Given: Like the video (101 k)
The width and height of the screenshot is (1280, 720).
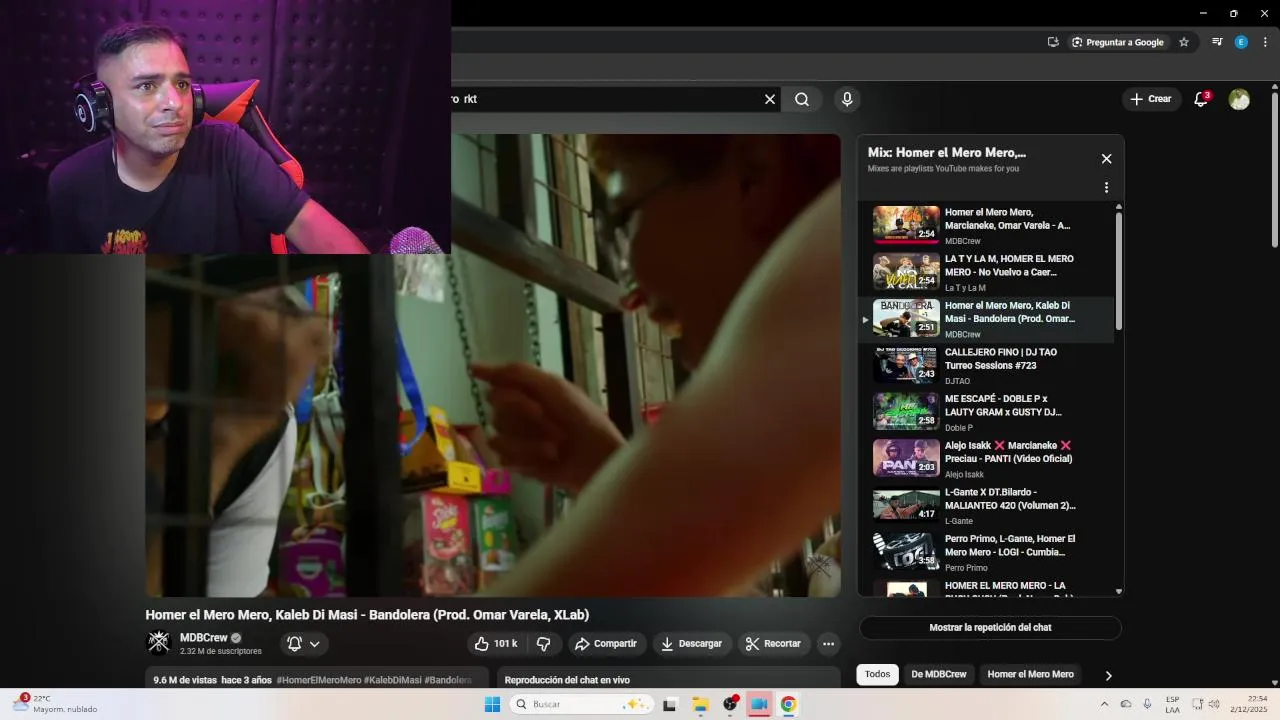Looking at the screenshot, I should (496, 644).
